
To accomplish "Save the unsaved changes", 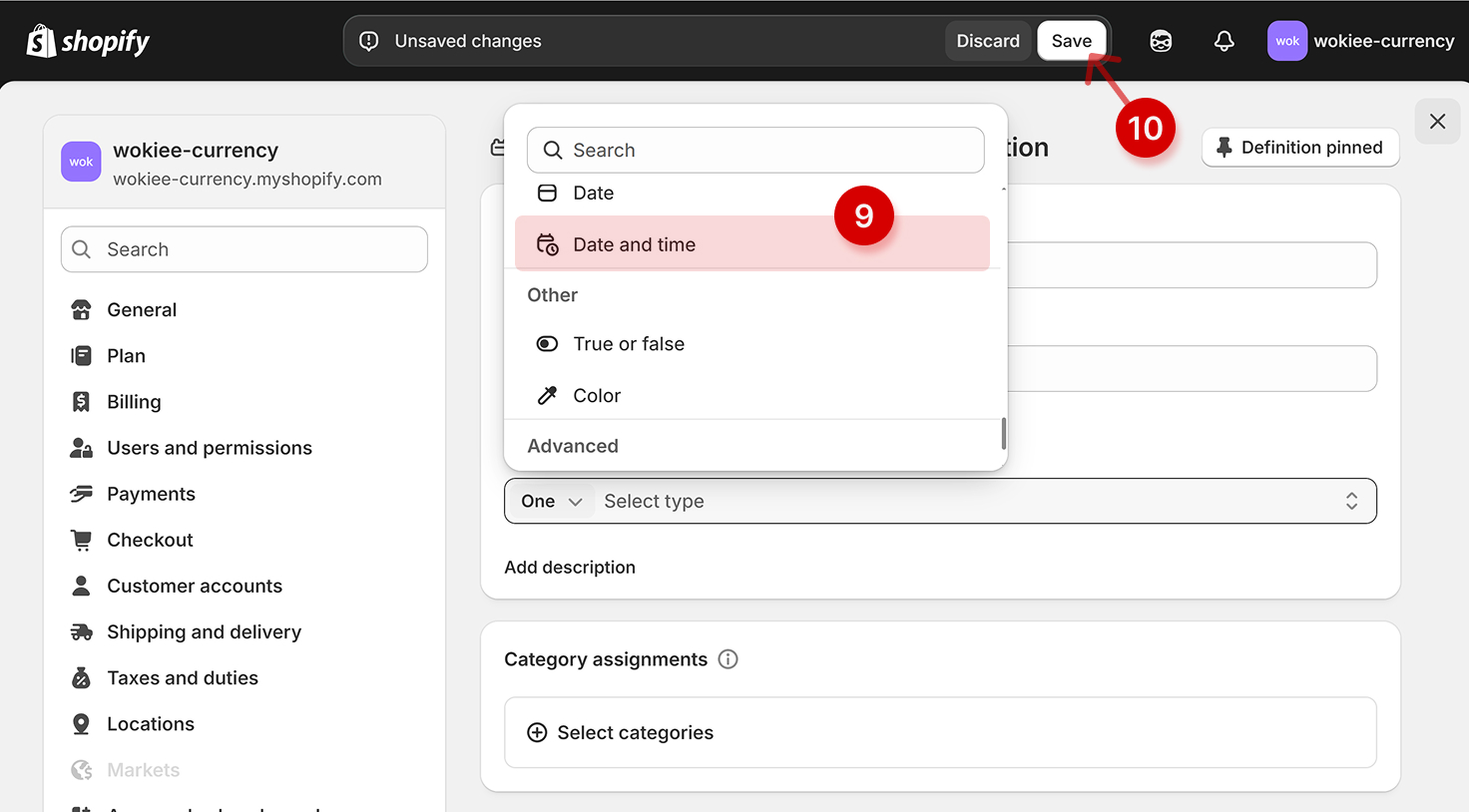I will click(x=1071, y=41).
